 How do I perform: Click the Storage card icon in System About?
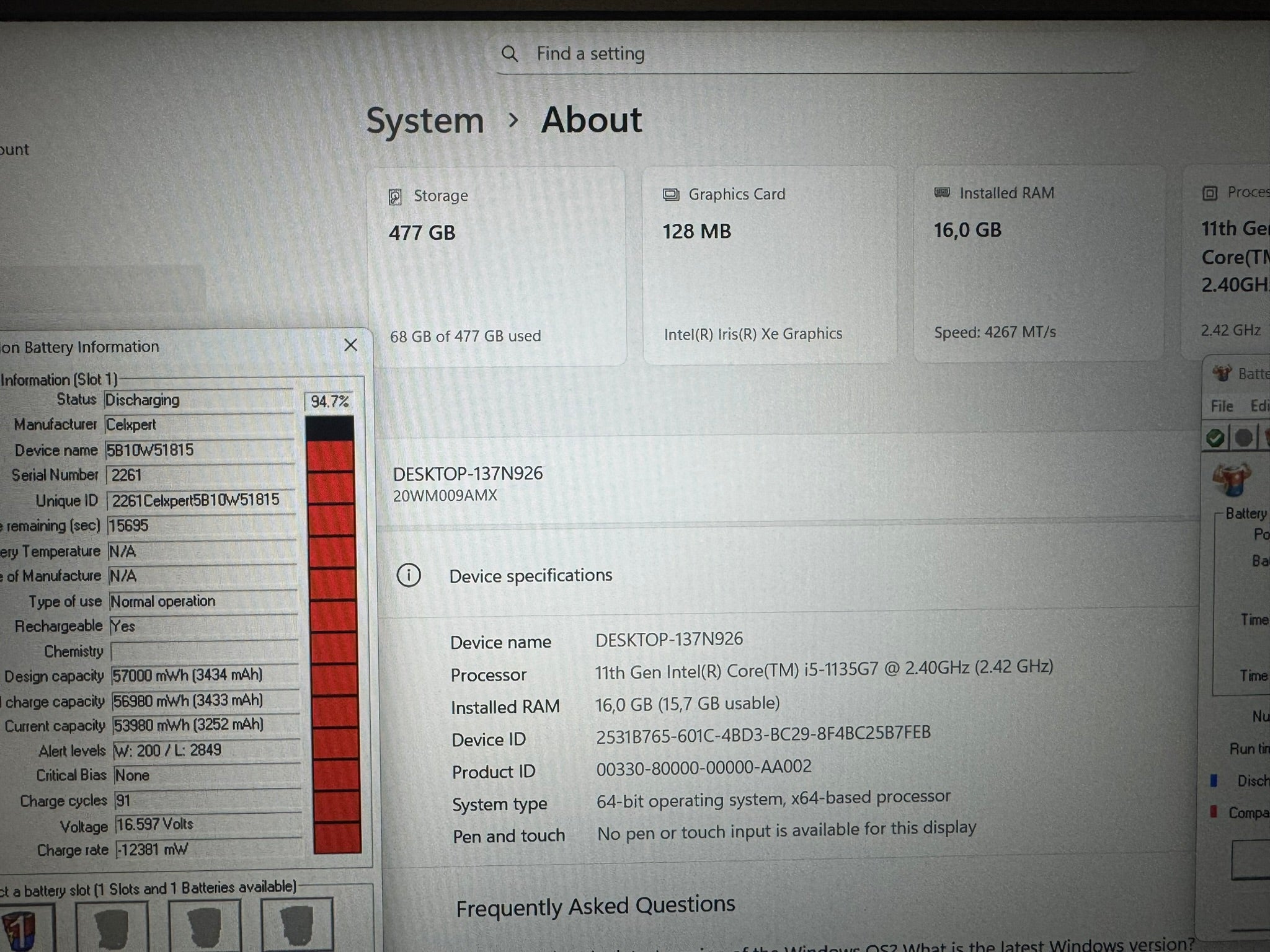click(396, 195)
